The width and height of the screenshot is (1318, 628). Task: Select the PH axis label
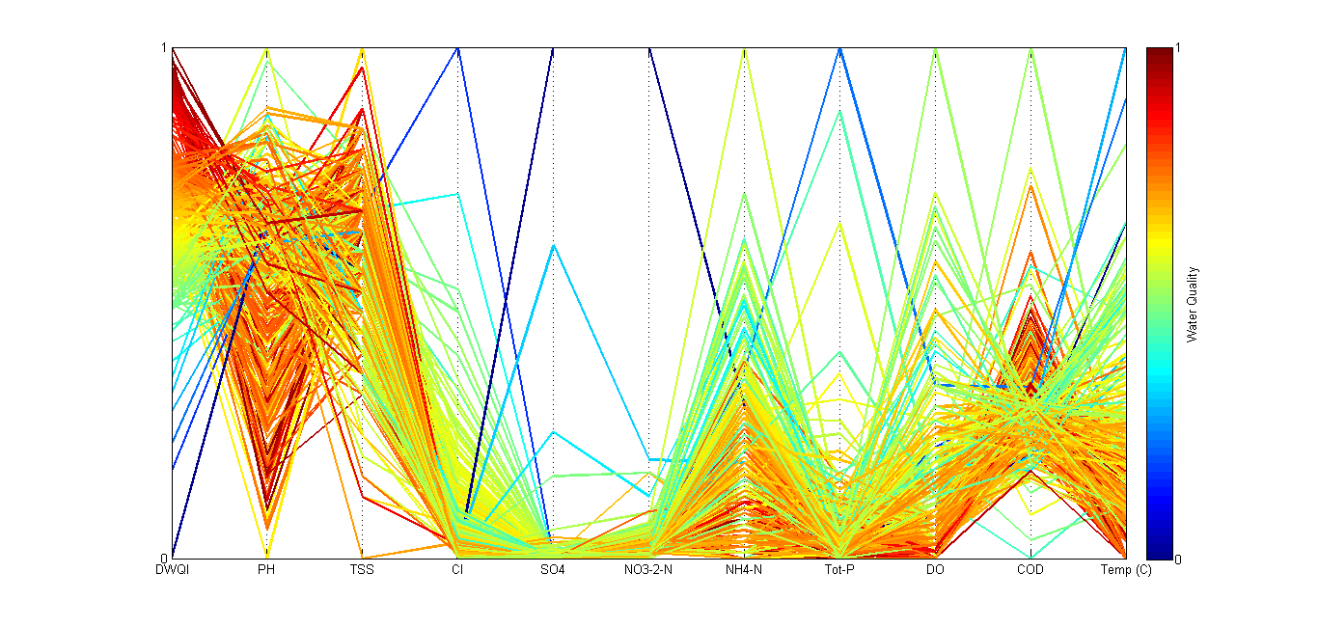pyautogui.click(x=267, y=570)
